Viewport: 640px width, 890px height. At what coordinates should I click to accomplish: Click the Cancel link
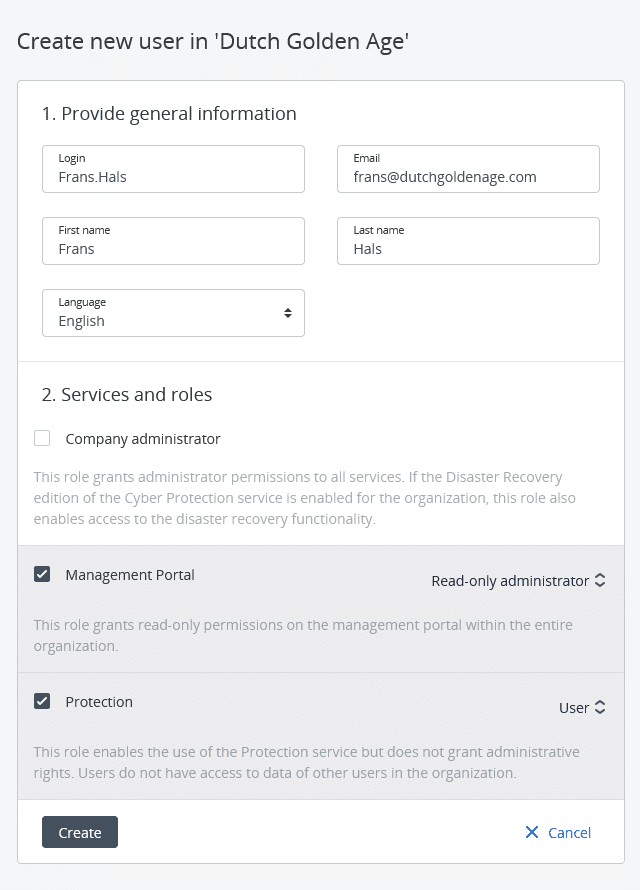(x=569, y=833)
